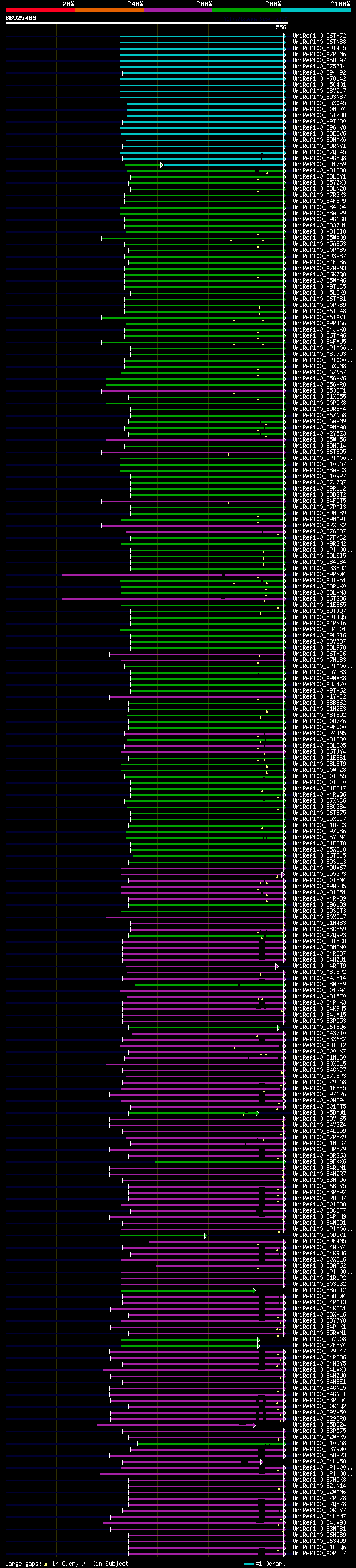
Task: Select the UniRef100_Q01BN4 label
Action: tap(319, 881)
